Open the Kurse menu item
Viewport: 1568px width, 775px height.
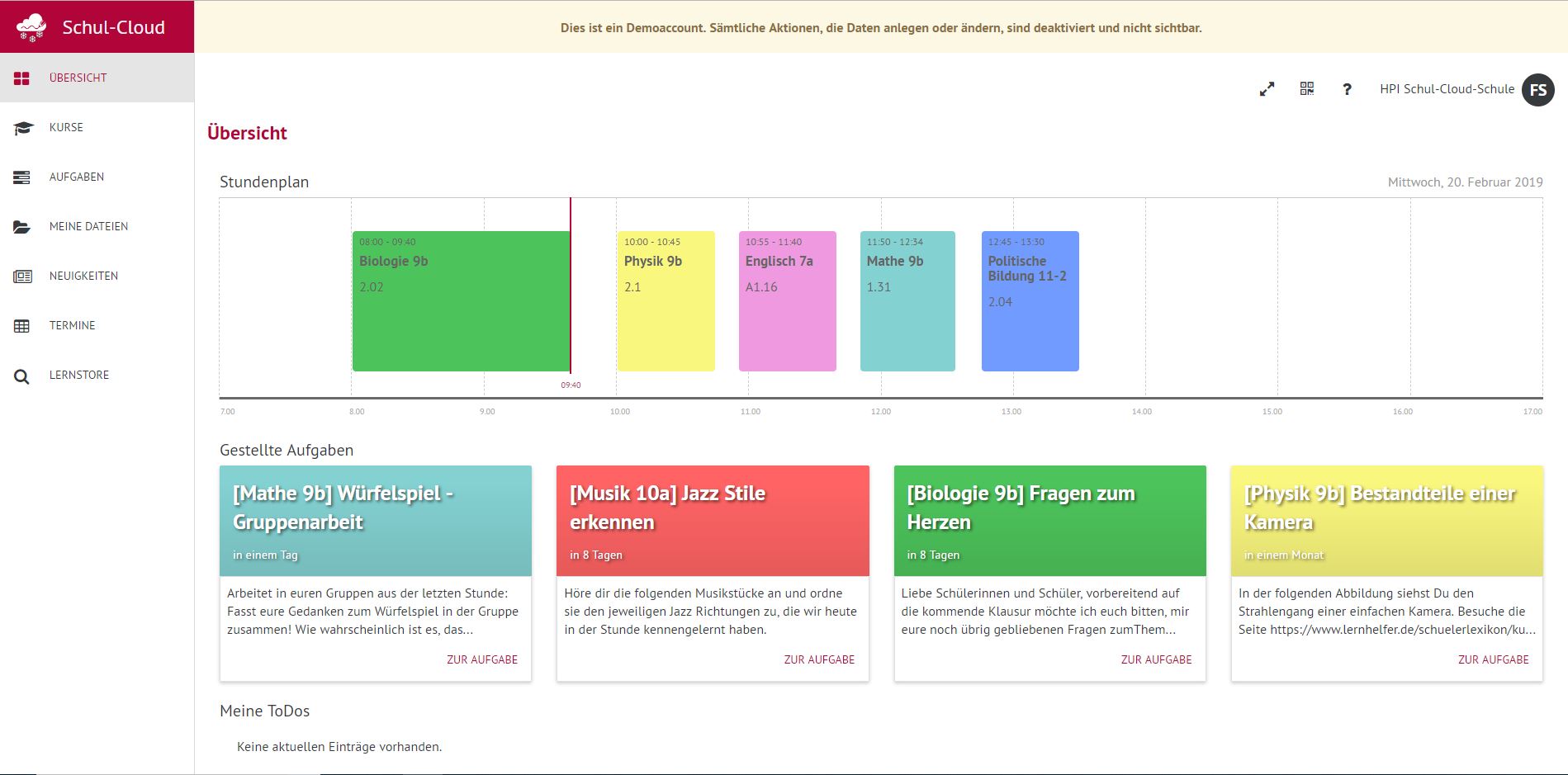tap(66, 128)
